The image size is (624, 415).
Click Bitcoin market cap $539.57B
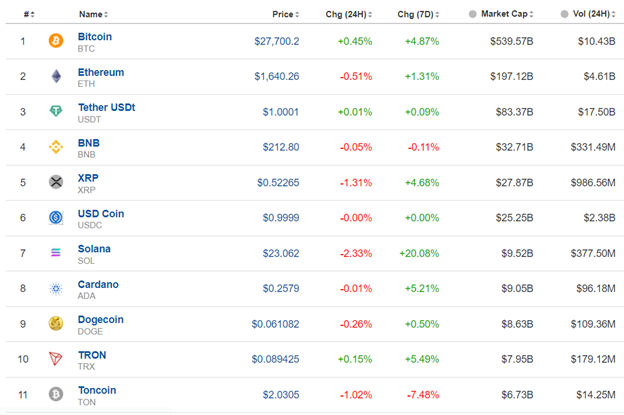pyautogui.click(x=511, y=41)
